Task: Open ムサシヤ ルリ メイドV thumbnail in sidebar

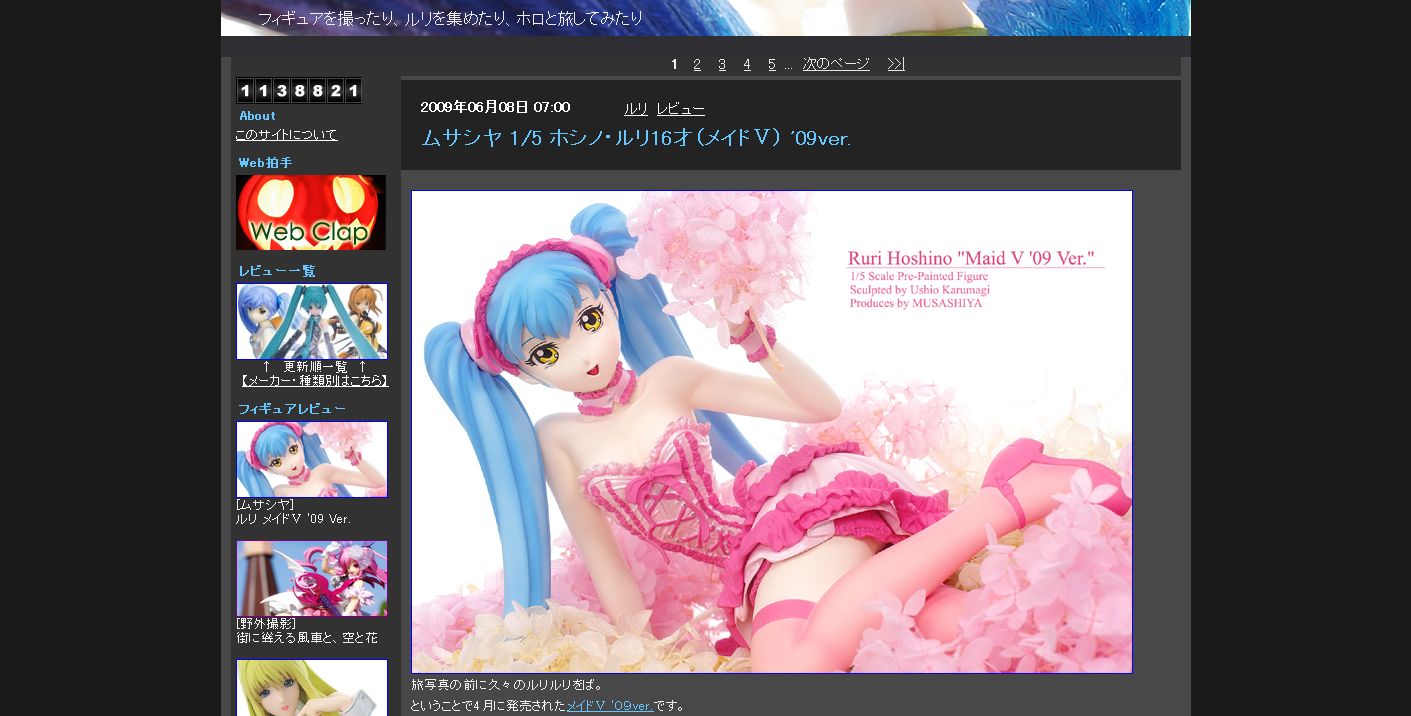Action: 312,459
